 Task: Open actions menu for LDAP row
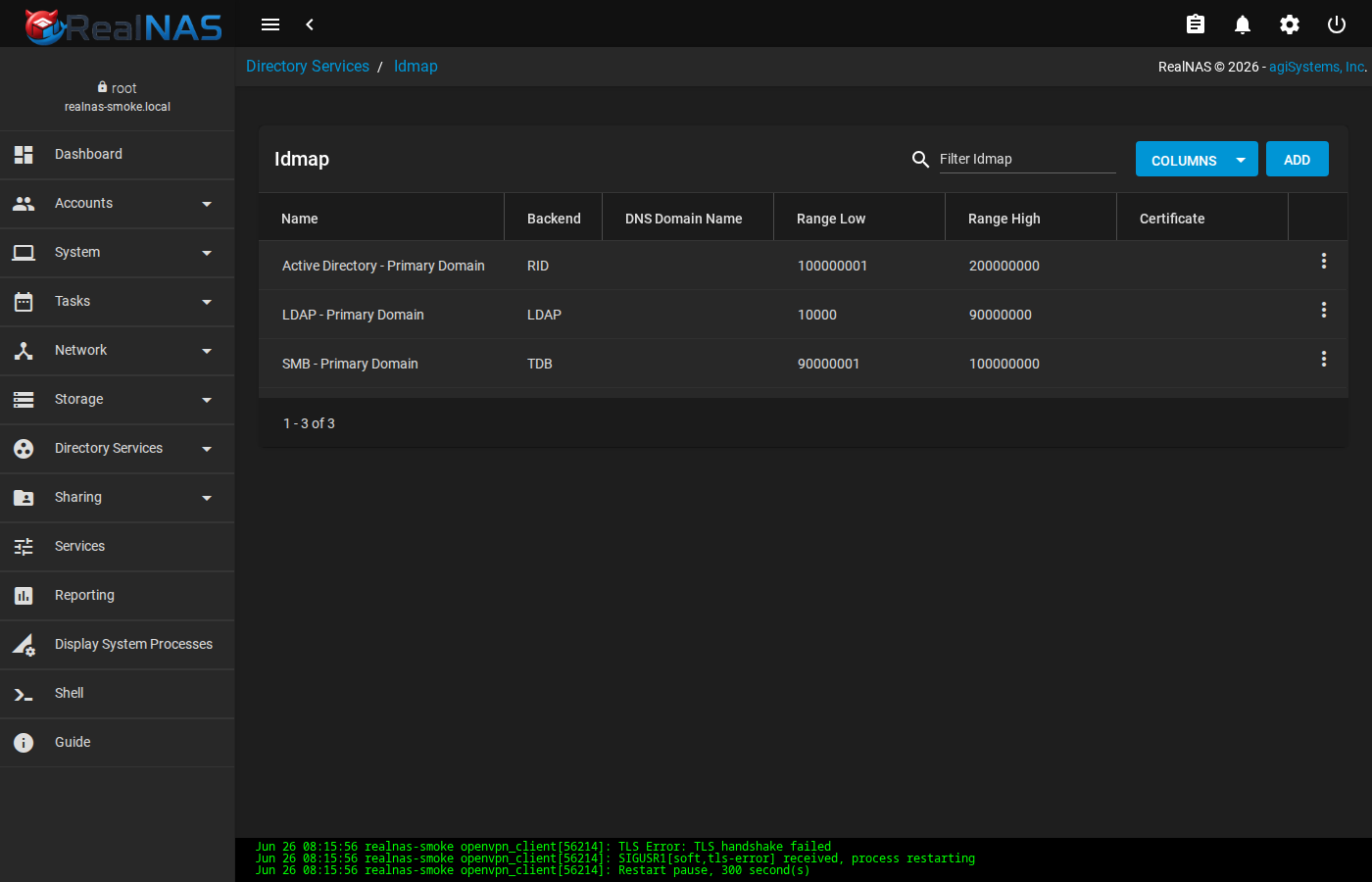1323,310
